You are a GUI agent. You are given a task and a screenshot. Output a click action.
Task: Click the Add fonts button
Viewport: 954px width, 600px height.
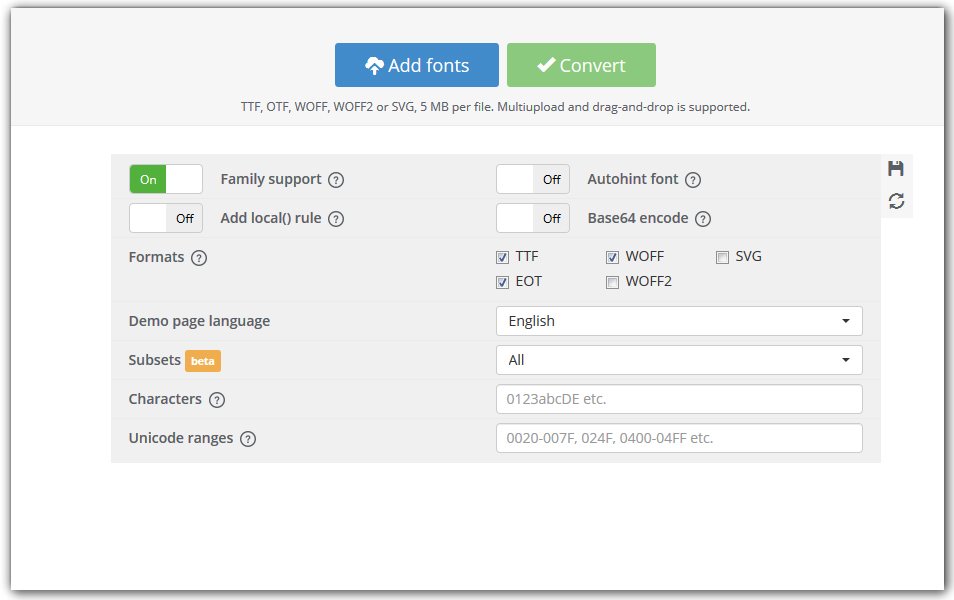(417, 65)
